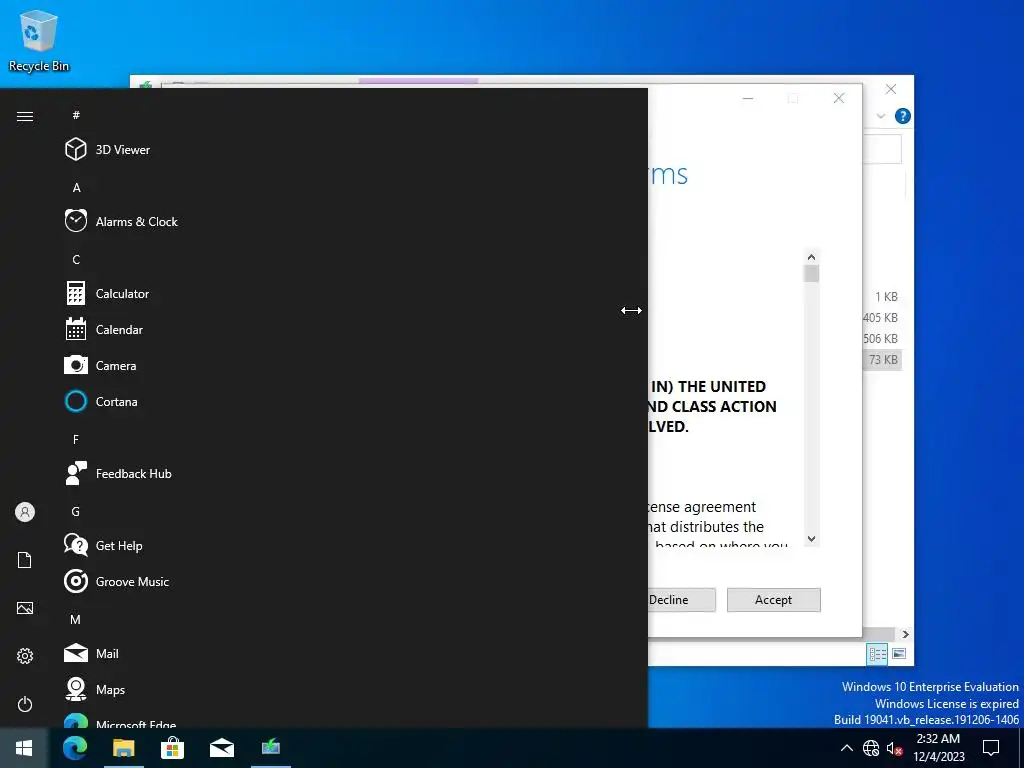Open Settings gear in Start sidebar

coord(25,656)
